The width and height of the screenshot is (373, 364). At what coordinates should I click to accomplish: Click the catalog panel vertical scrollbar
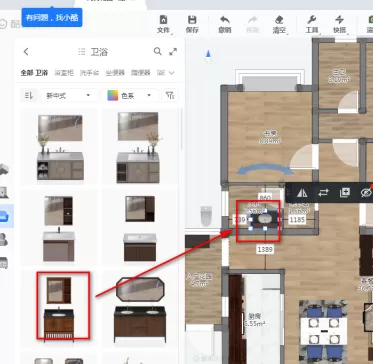pyautogui.click(x=182, y=129)
